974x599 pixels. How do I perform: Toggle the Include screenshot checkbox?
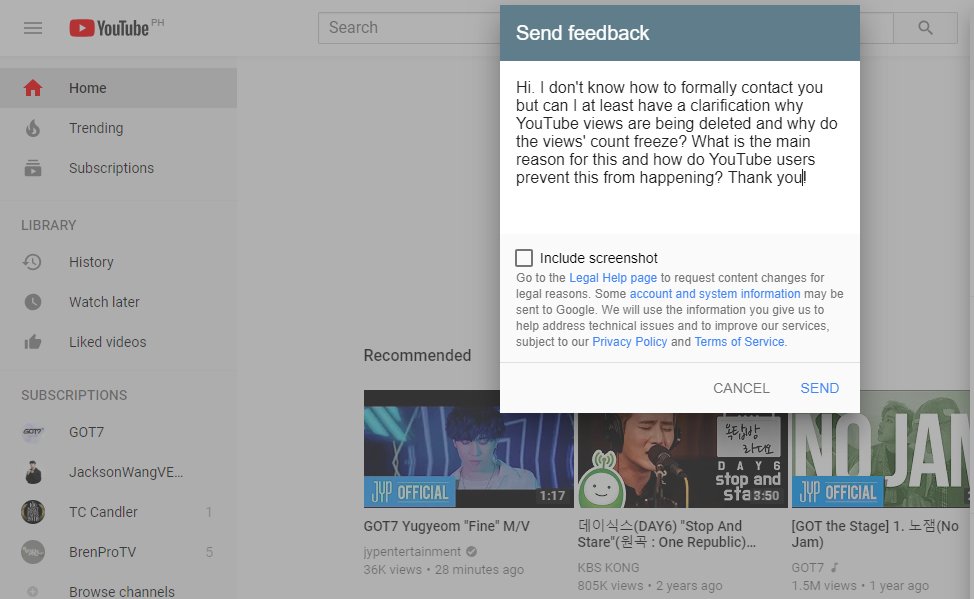coord(524,258)
